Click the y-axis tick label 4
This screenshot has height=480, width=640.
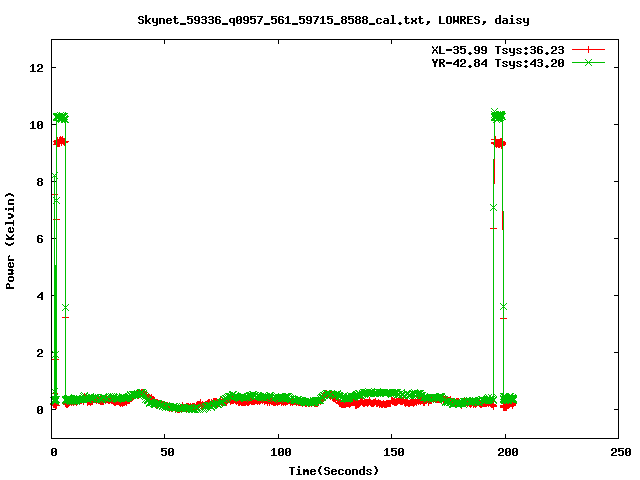(40, 296)
